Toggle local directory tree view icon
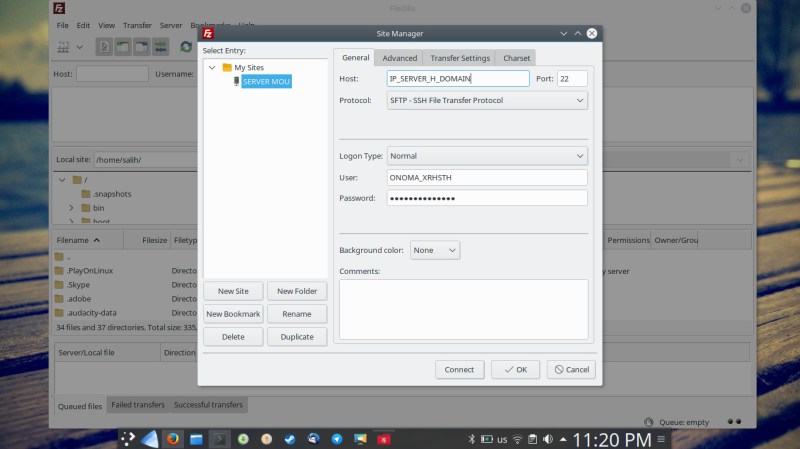 pyautogui.click(x=122, y=47)
